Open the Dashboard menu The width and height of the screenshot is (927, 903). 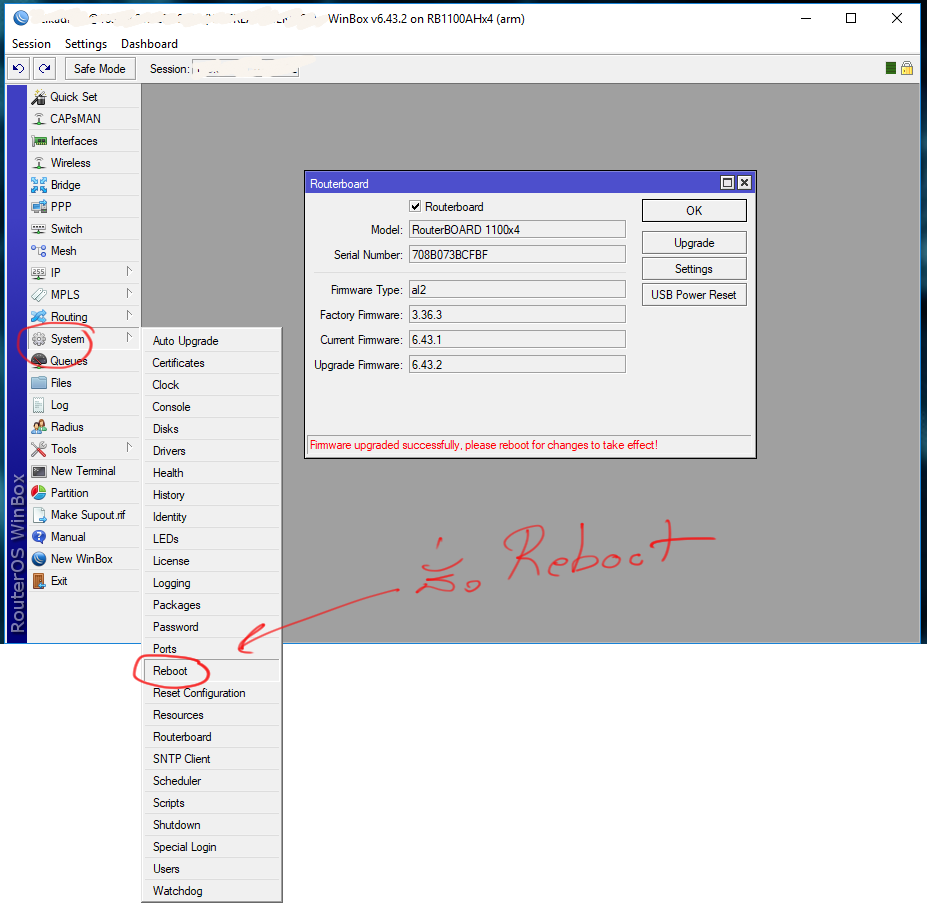click(x=149, y=44)
